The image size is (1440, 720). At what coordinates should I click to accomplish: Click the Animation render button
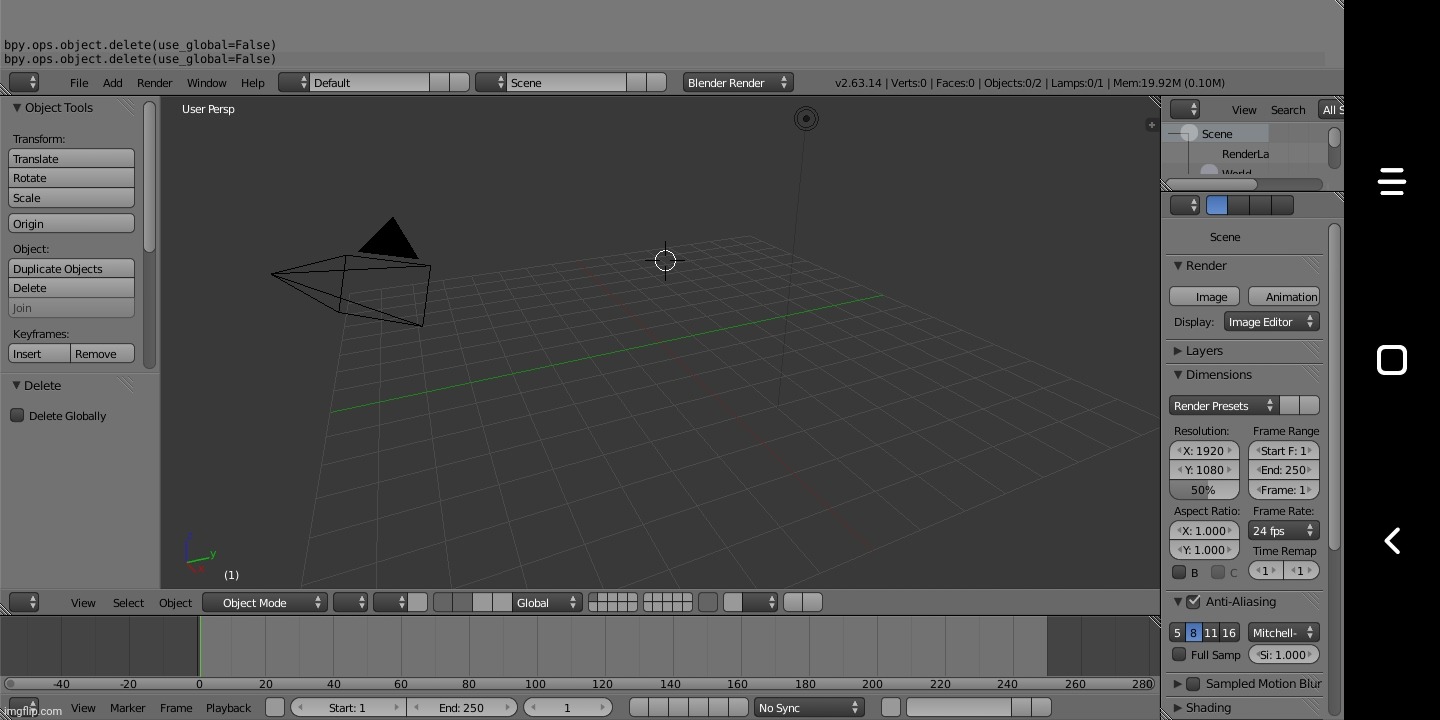1284,296
